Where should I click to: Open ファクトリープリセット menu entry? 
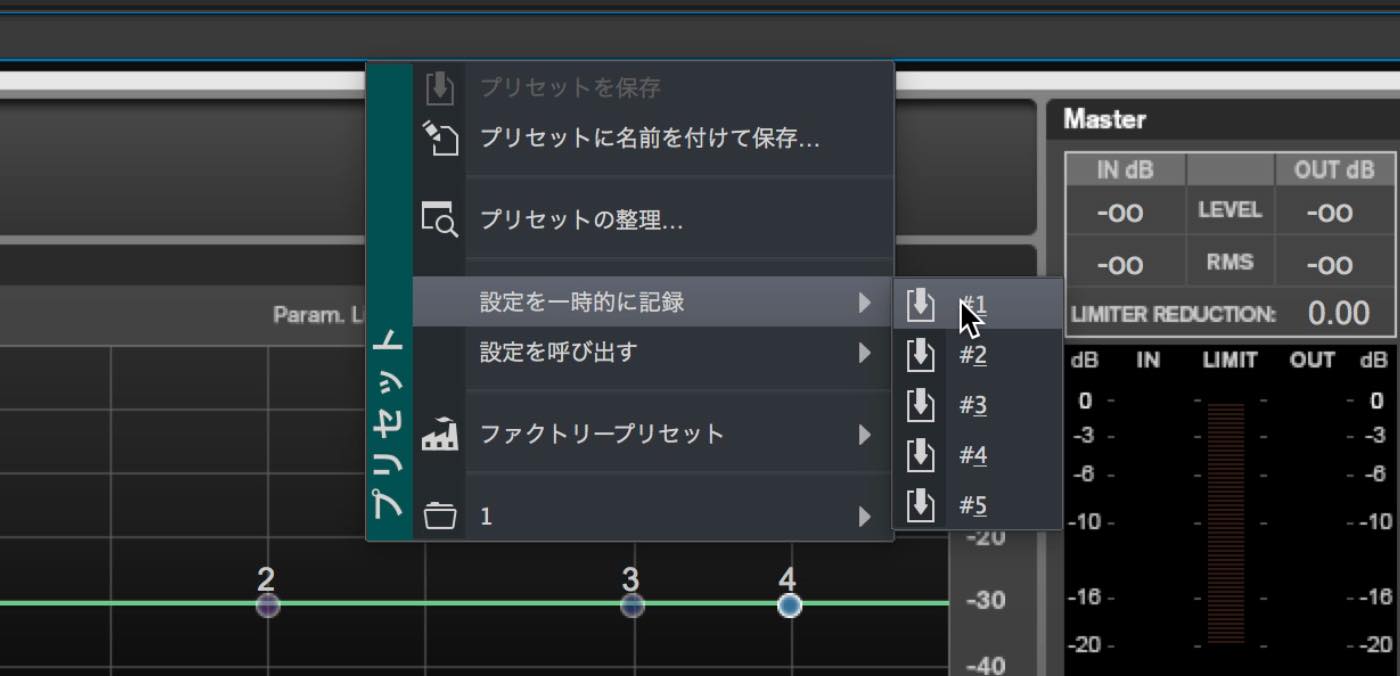653,434
